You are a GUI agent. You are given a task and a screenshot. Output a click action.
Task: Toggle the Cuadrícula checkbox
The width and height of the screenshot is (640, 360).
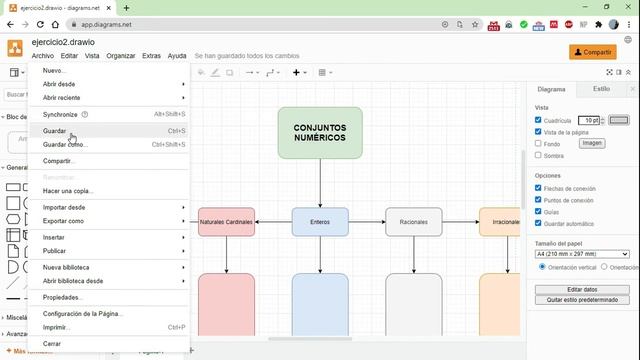click(x=538, y=120)
